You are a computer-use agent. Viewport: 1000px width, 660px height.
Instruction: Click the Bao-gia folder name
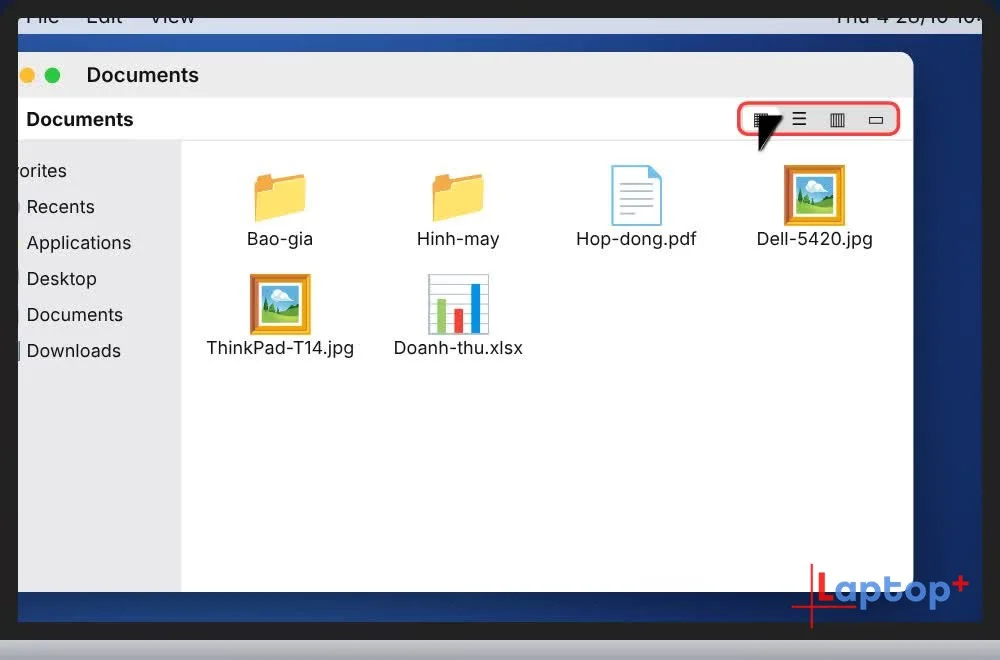point(280,239)
